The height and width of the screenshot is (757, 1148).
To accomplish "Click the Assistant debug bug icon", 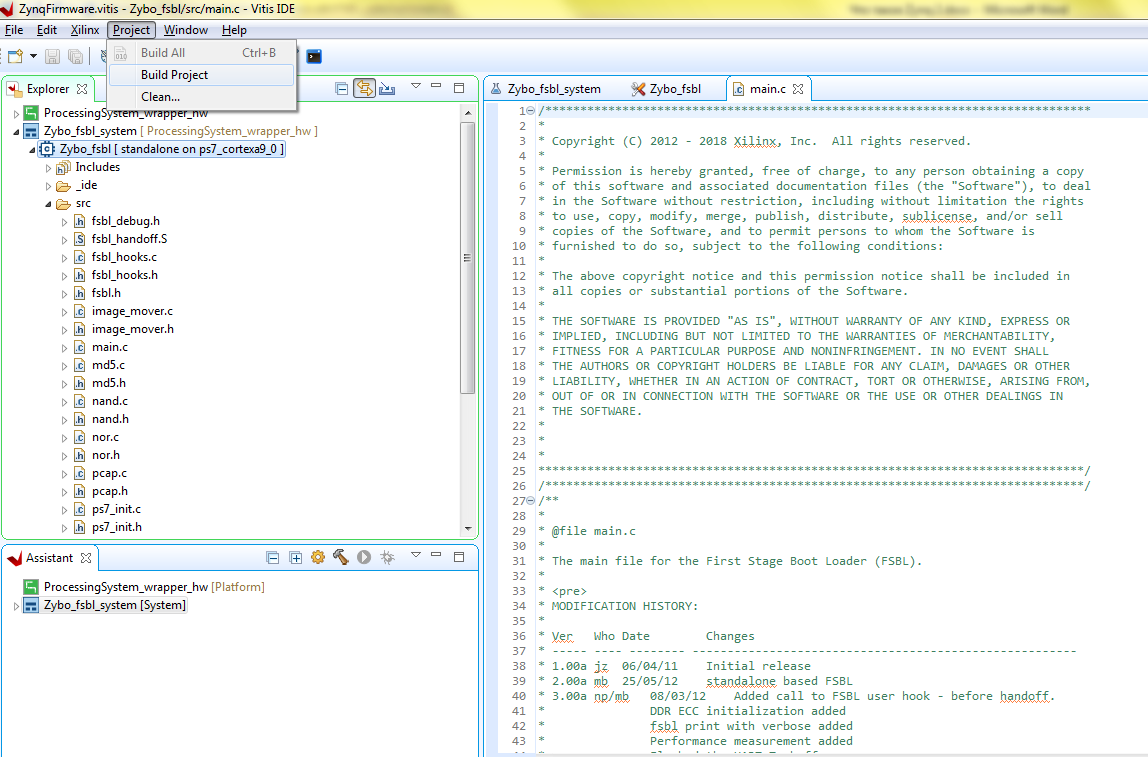I will (387, 557).
